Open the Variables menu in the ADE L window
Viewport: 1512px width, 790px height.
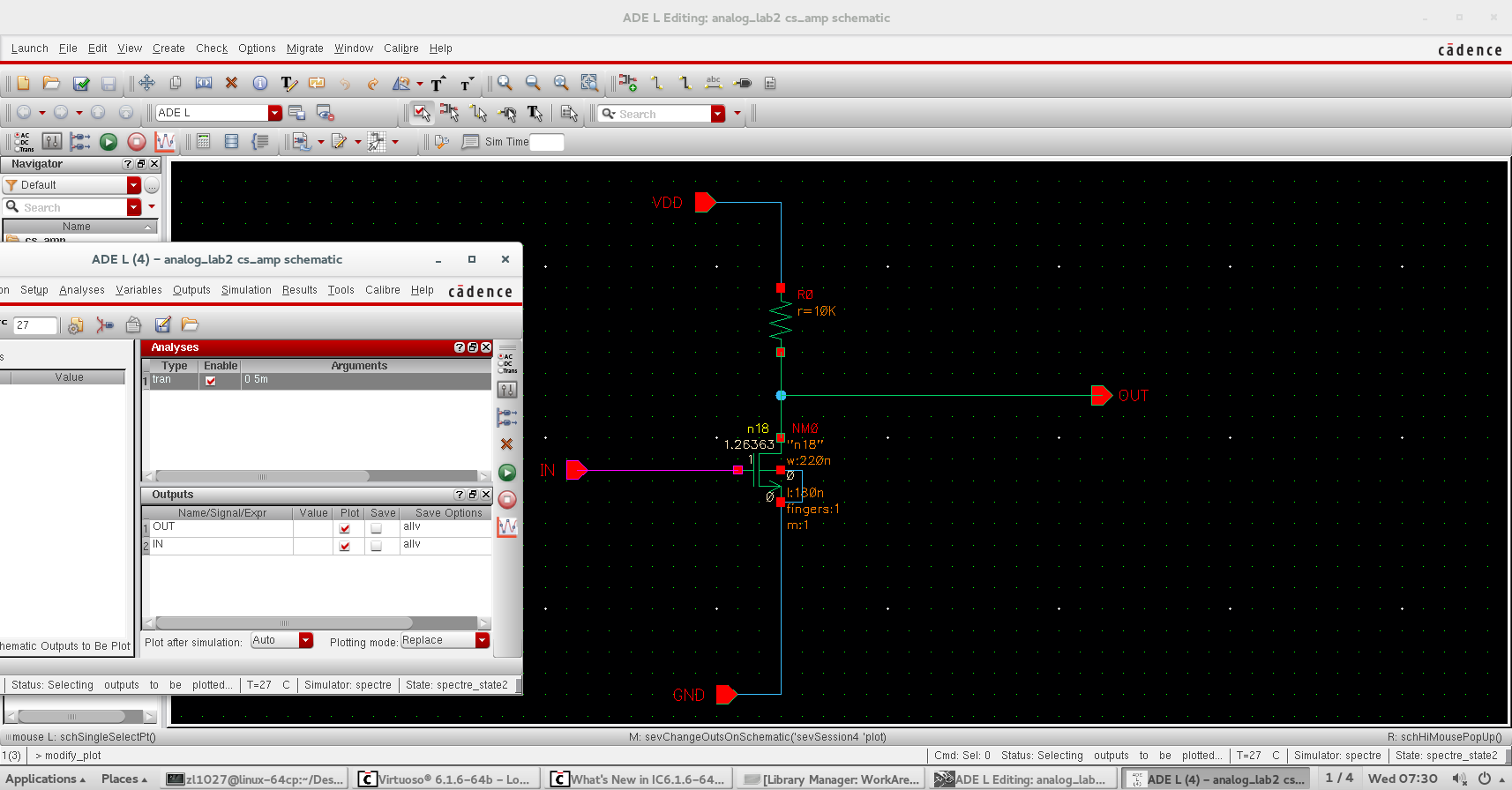point(138,290)
